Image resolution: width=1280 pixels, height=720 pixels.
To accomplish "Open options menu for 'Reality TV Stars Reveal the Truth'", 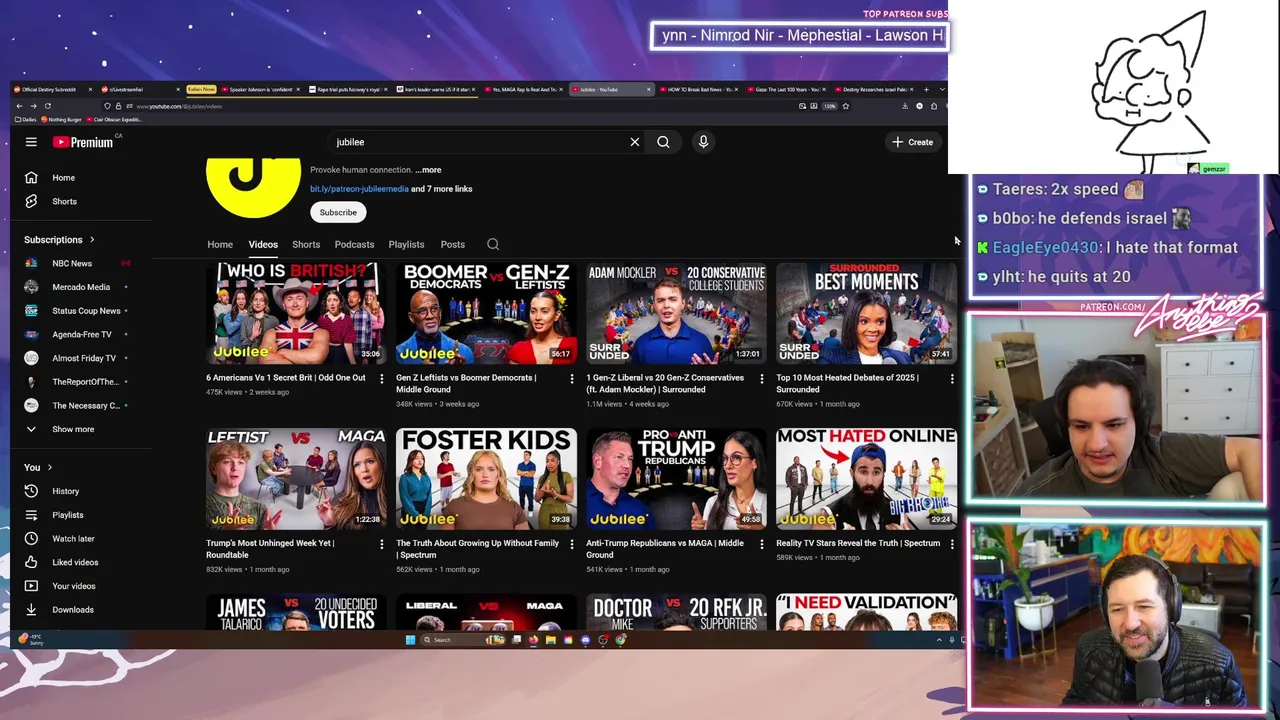I will pyautogui.click(x=952, y=544).
